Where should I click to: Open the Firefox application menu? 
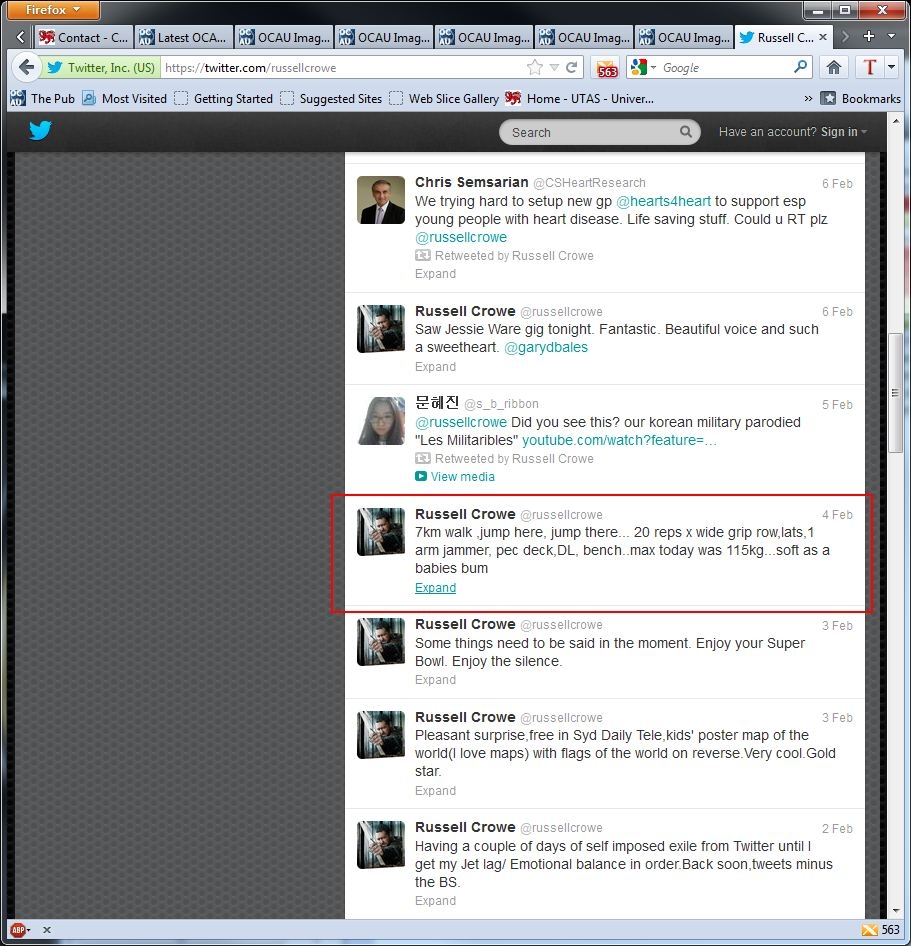[53, 10]
